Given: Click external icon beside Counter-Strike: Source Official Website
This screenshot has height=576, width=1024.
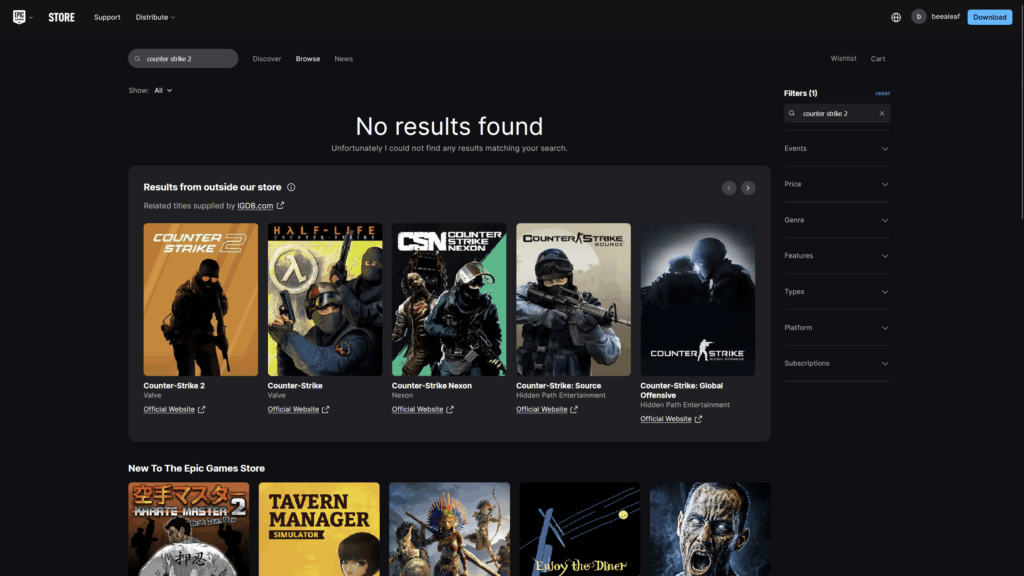Looking at the screenshot, I should tap(573, 409).
